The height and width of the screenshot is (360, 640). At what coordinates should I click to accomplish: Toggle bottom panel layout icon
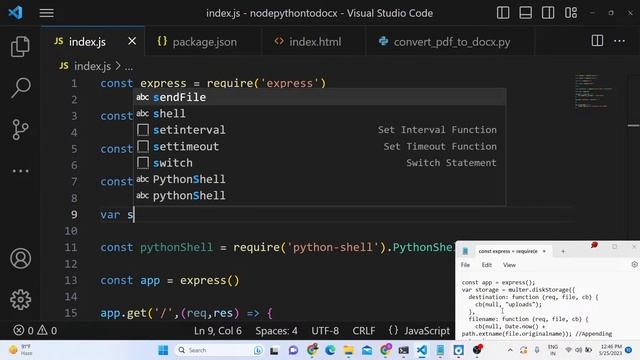point(525,13)
